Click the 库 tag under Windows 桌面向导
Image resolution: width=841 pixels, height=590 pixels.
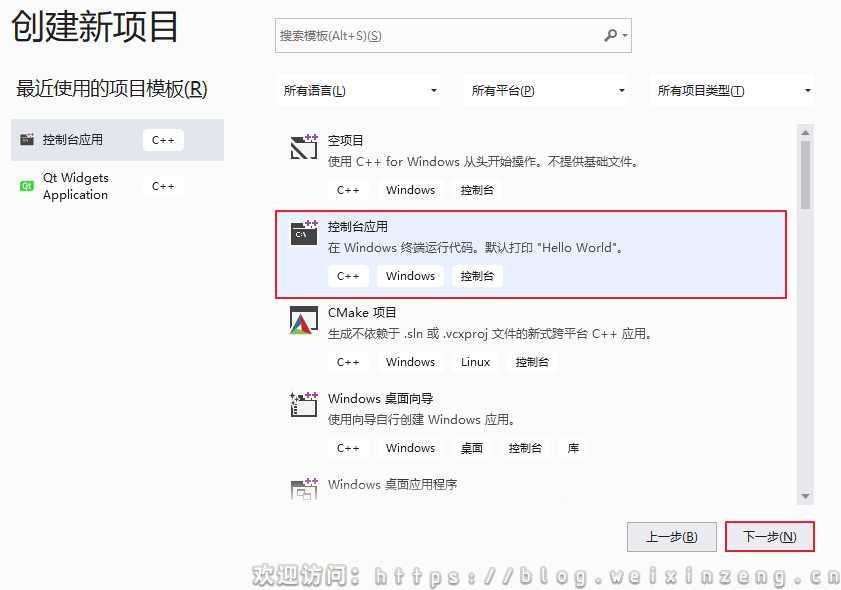point(573,448)
